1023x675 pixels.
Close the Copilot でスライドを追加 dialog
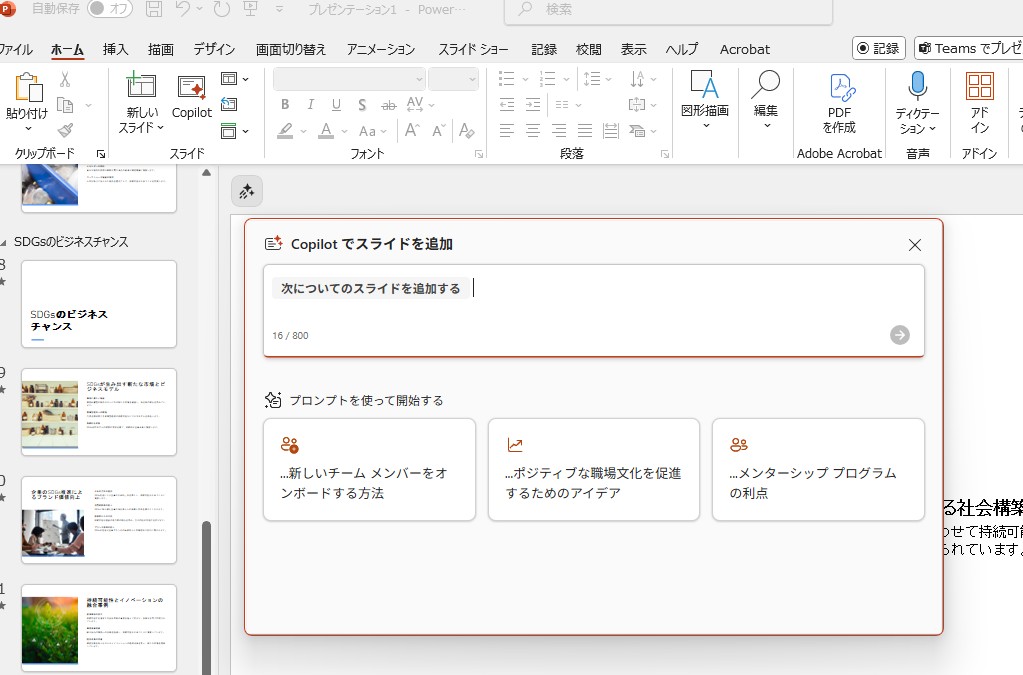pos(914,245)
